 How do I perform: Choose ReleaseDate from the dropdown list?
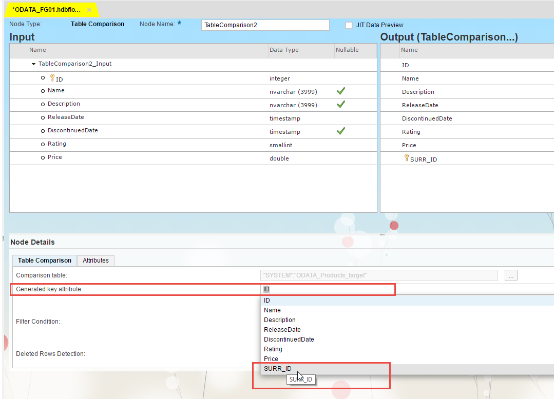407,330
